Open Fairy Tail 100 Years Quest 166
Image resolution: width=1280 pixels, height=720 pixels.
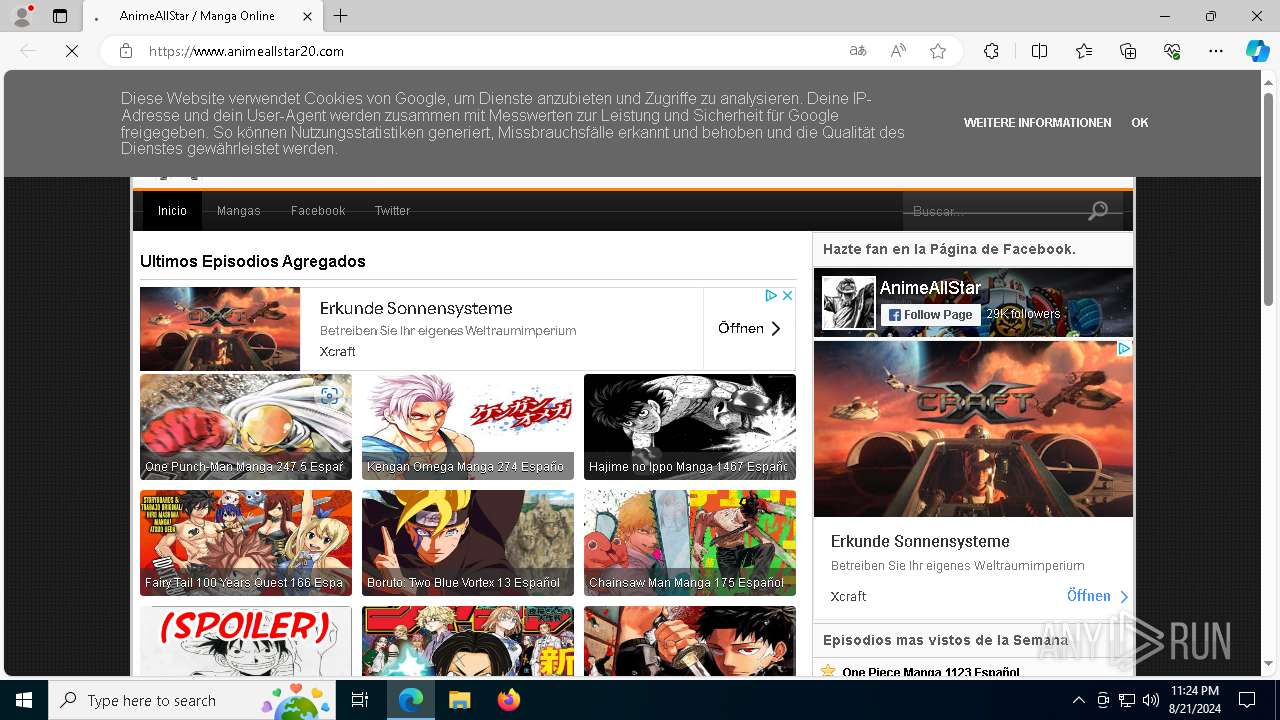(x=246, y=543)
